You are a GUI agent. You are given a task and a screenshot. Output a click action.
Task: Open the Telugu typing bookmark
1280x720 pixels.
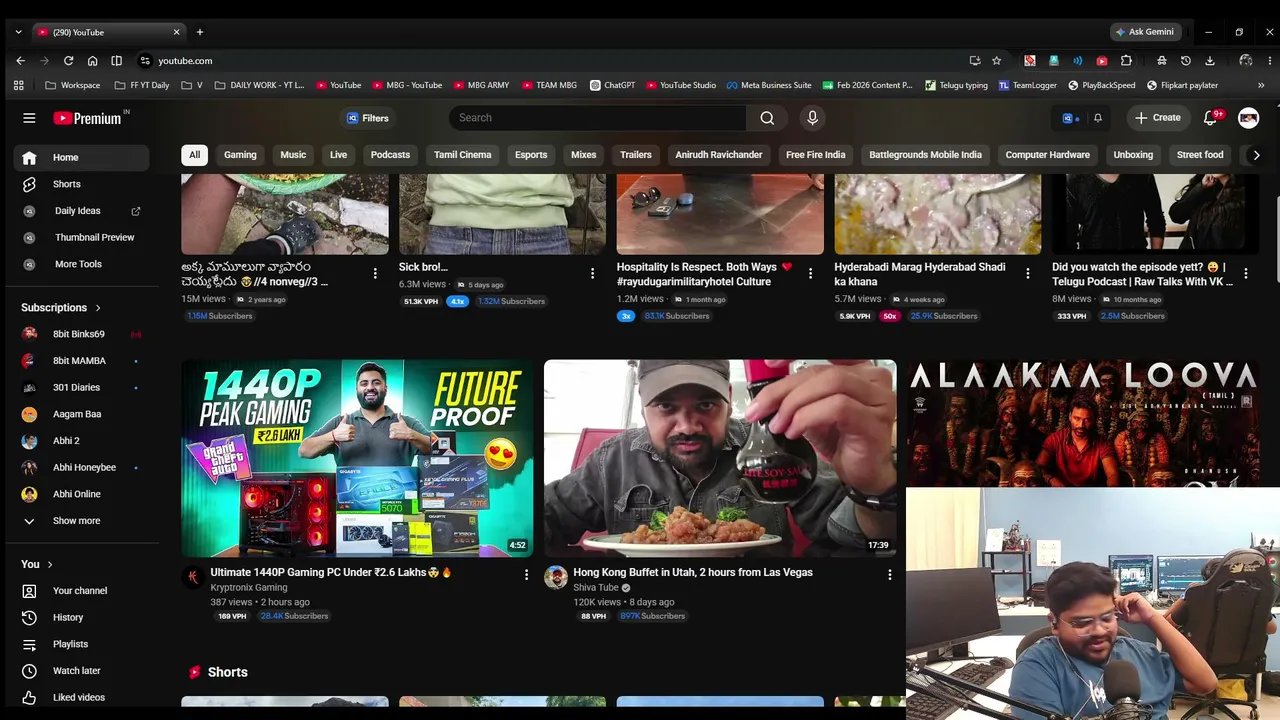click(956, 85)
